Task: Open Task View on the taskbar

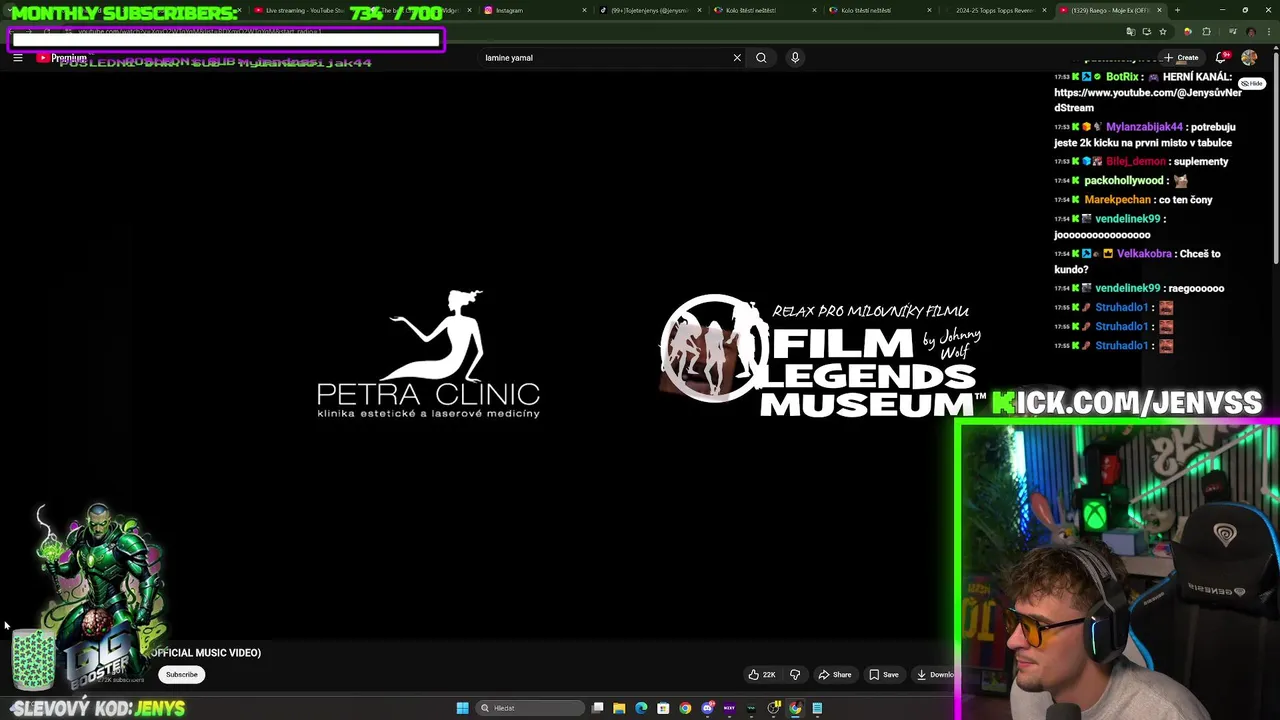Action: [597, 708]
